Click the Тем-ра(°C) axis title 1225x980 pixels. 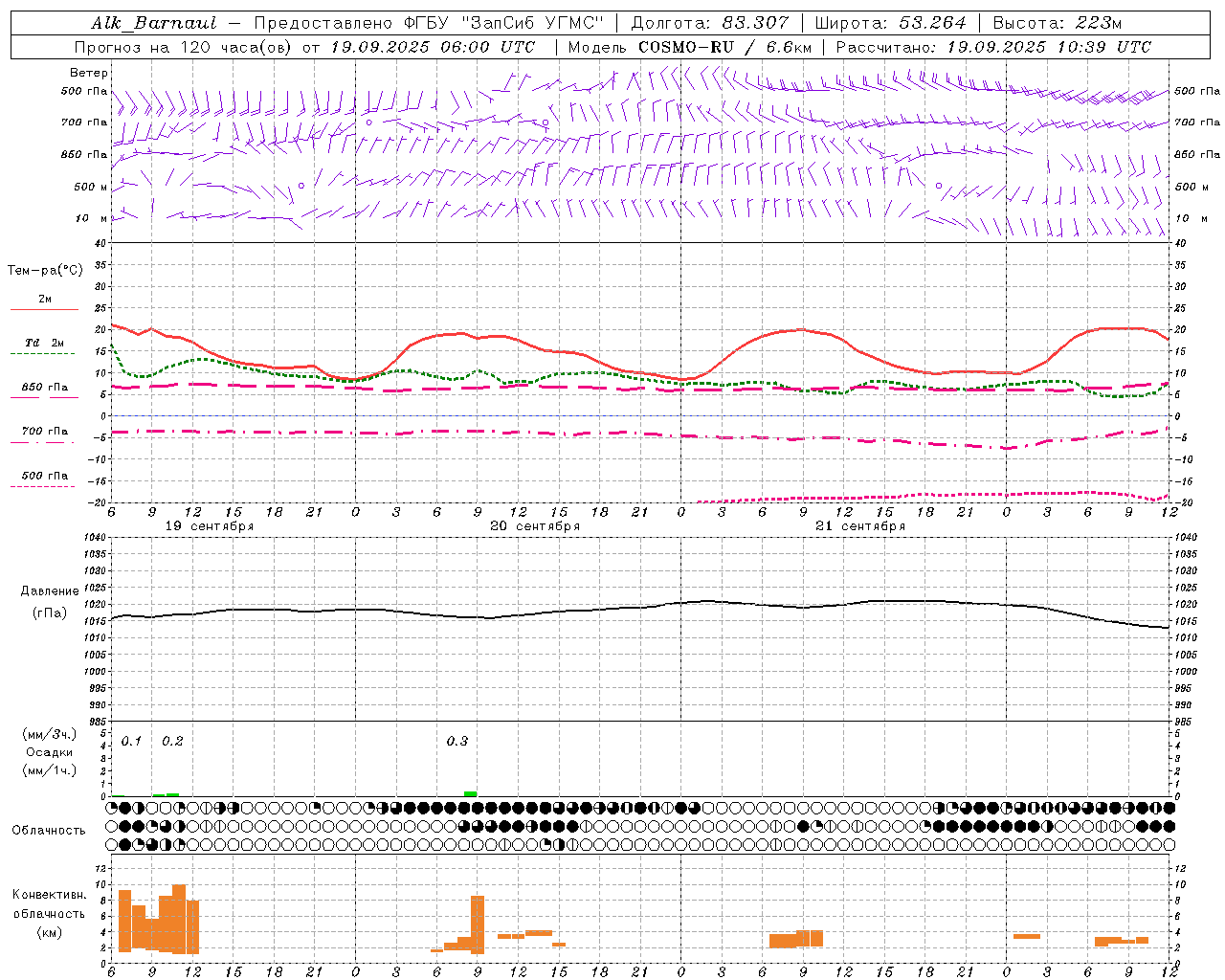pyautogui.click(x=45, y=271)
